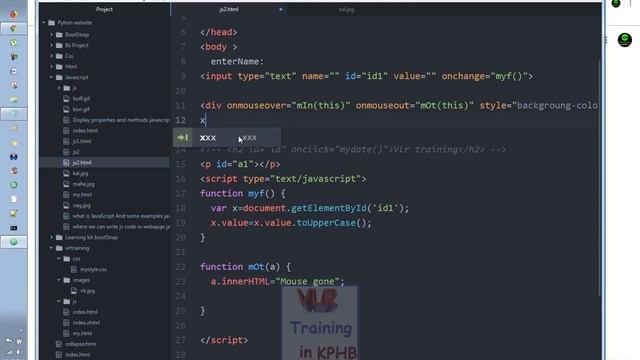Image resolution: width=640 pixels, height=360 pixels.
Task: Click the vlr.jpg image file icon
Action: [74, 291]
